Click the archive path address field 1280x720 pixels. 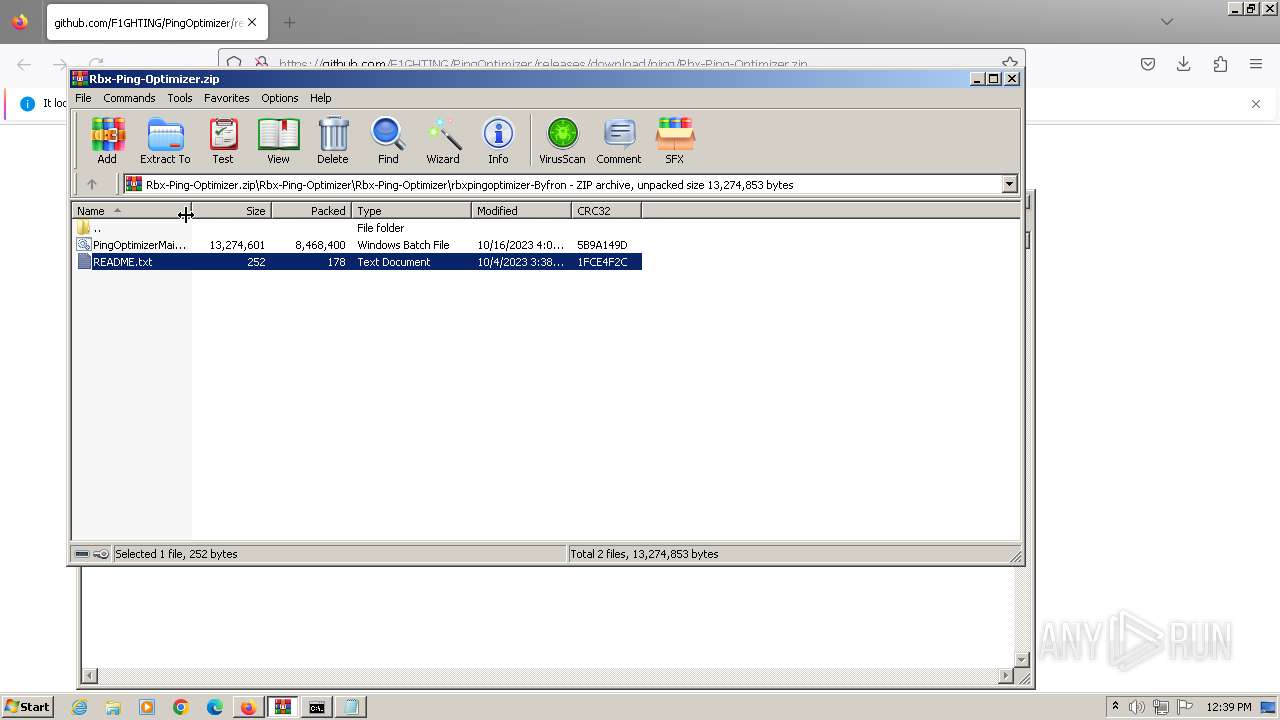[x=563, y=184]
